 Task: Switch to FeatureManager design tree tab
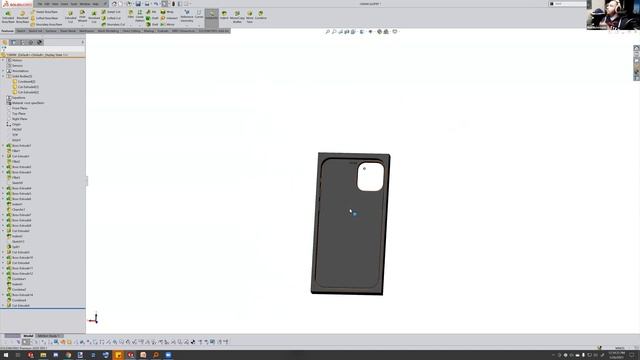click(x=5, y=42)
